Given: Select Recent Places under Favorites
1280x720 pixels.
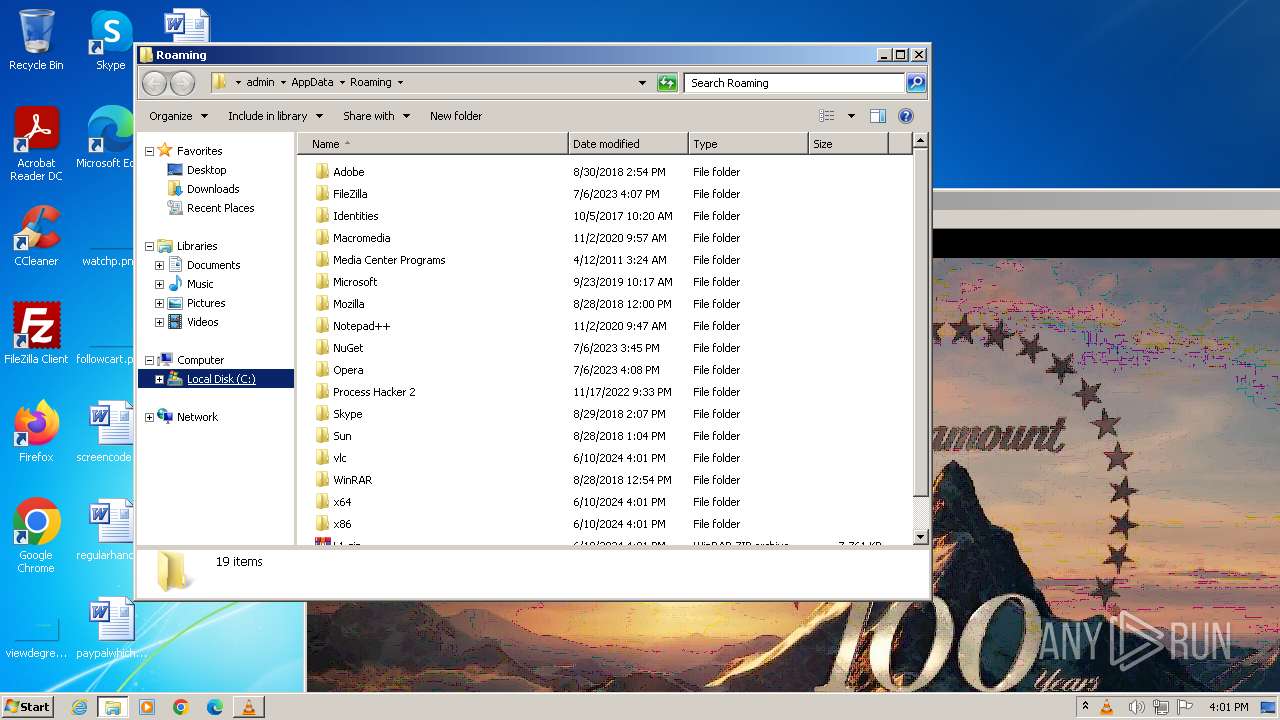Looking at the screenshot, I should click(220, 208).
